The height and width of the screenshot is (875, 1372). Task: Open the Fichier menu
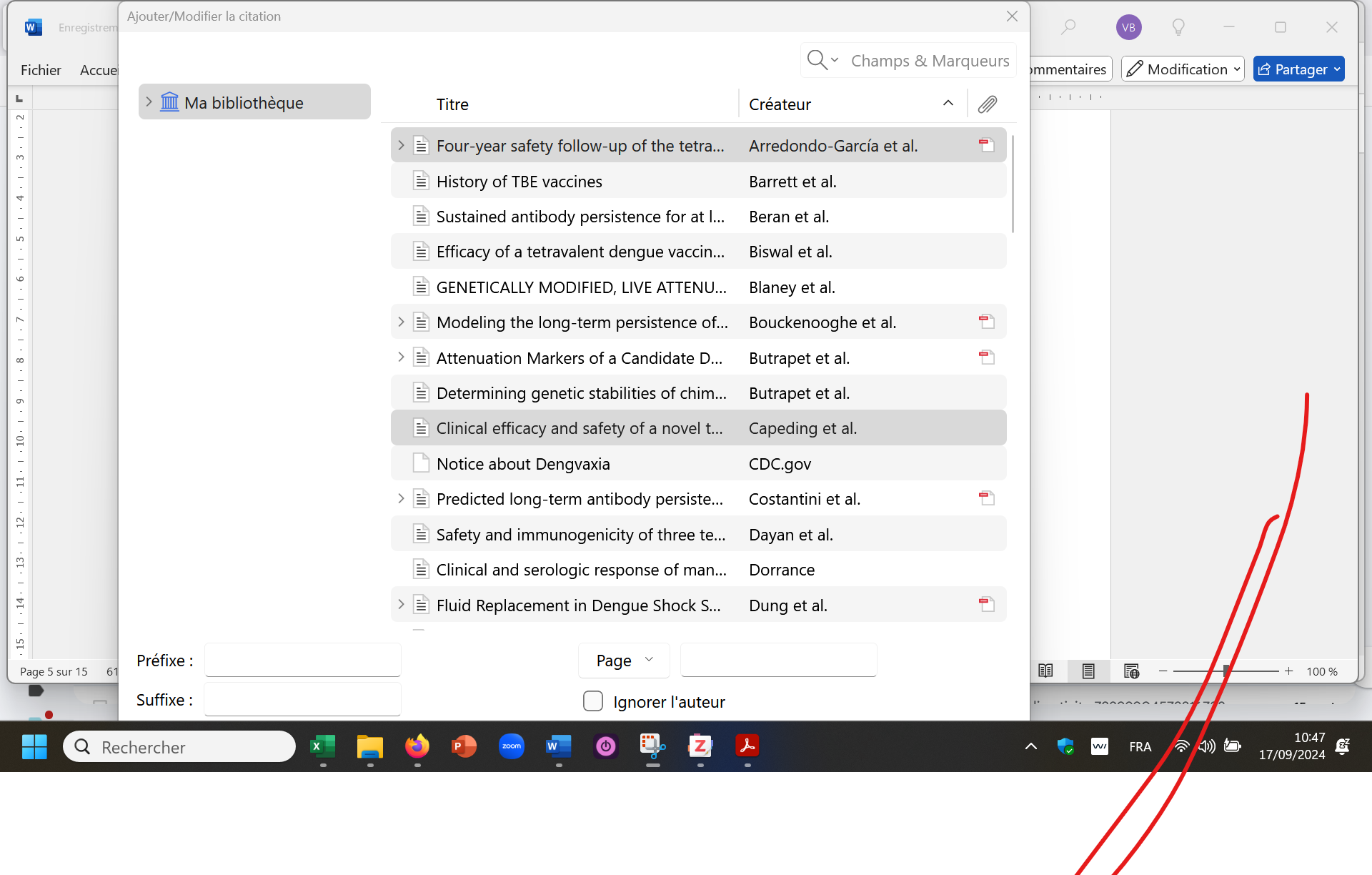coord(41,70)
